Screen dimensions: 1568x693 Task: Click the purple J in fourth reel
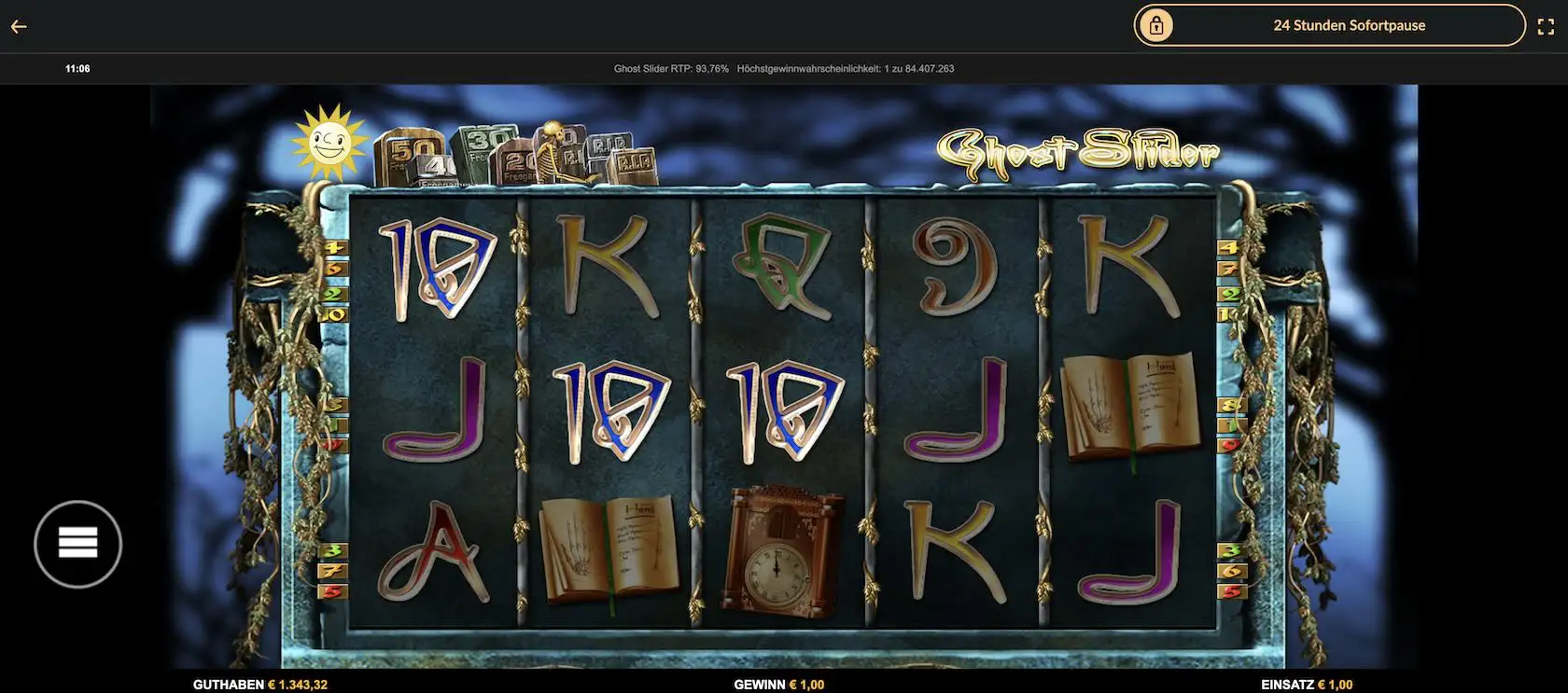tap(958, 409)
